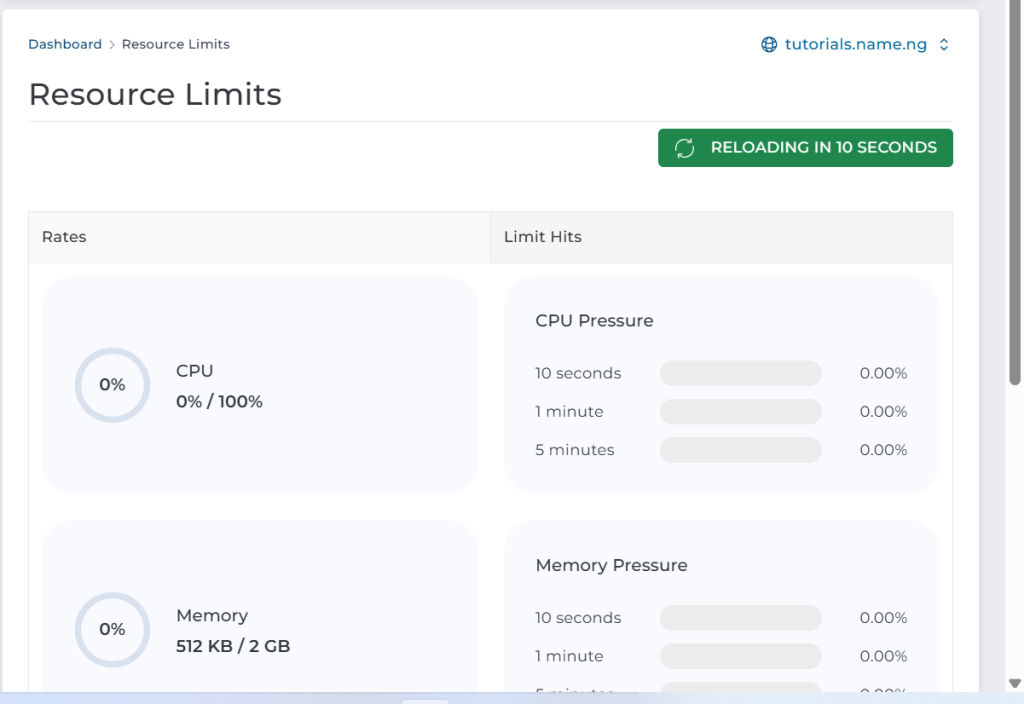Click the CPU 0% circular gauge

pos(112,385)
